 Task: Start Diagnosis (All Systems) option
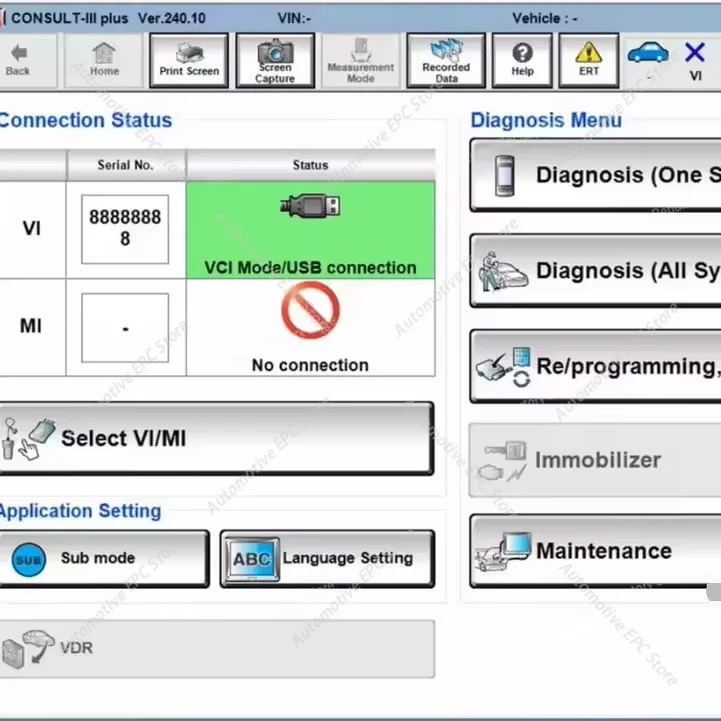point(595,270)
